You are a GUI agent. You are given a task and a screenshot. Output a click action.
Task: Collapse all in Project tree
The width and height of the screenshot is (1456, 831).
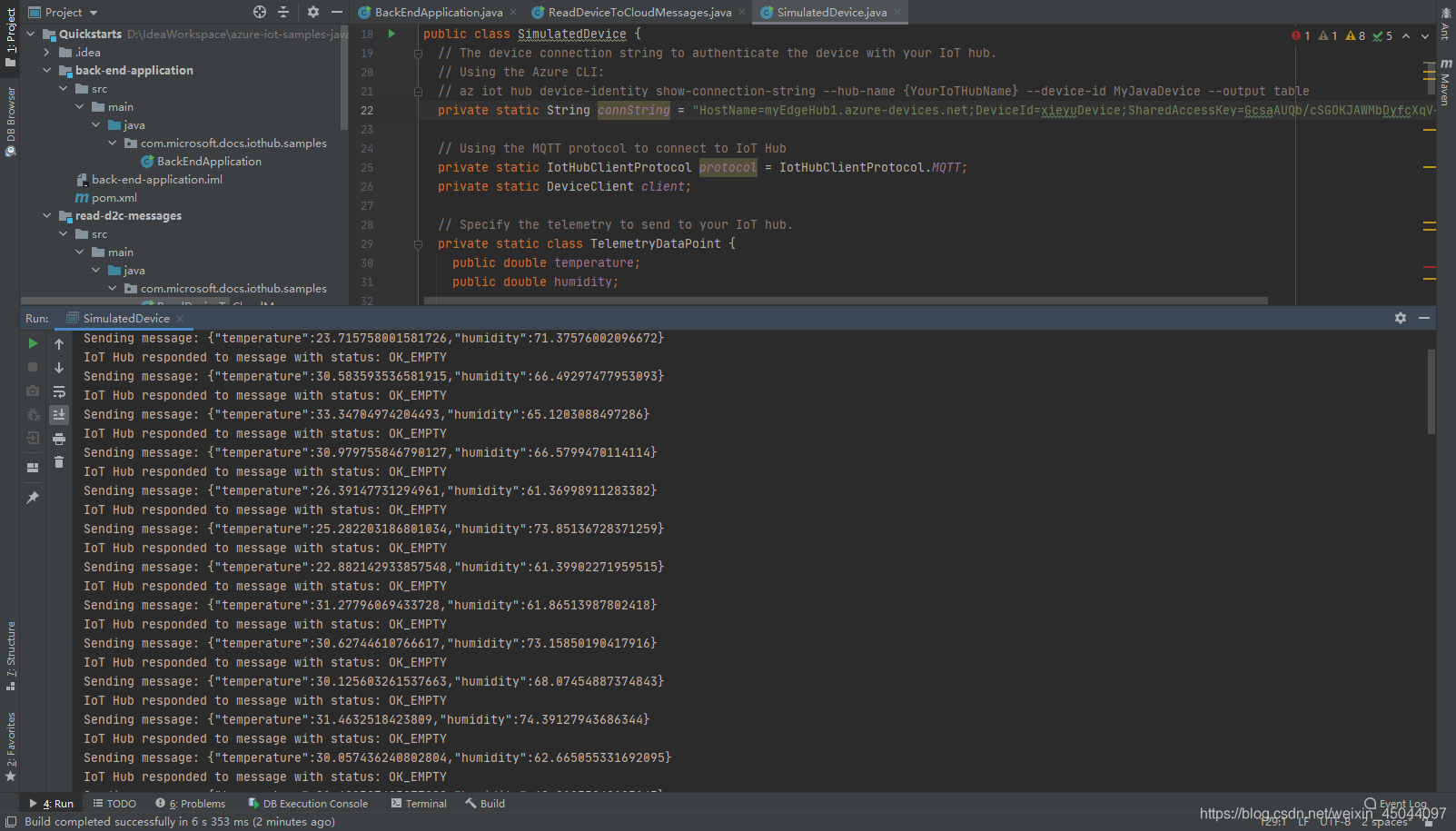(x=283, y=12)
